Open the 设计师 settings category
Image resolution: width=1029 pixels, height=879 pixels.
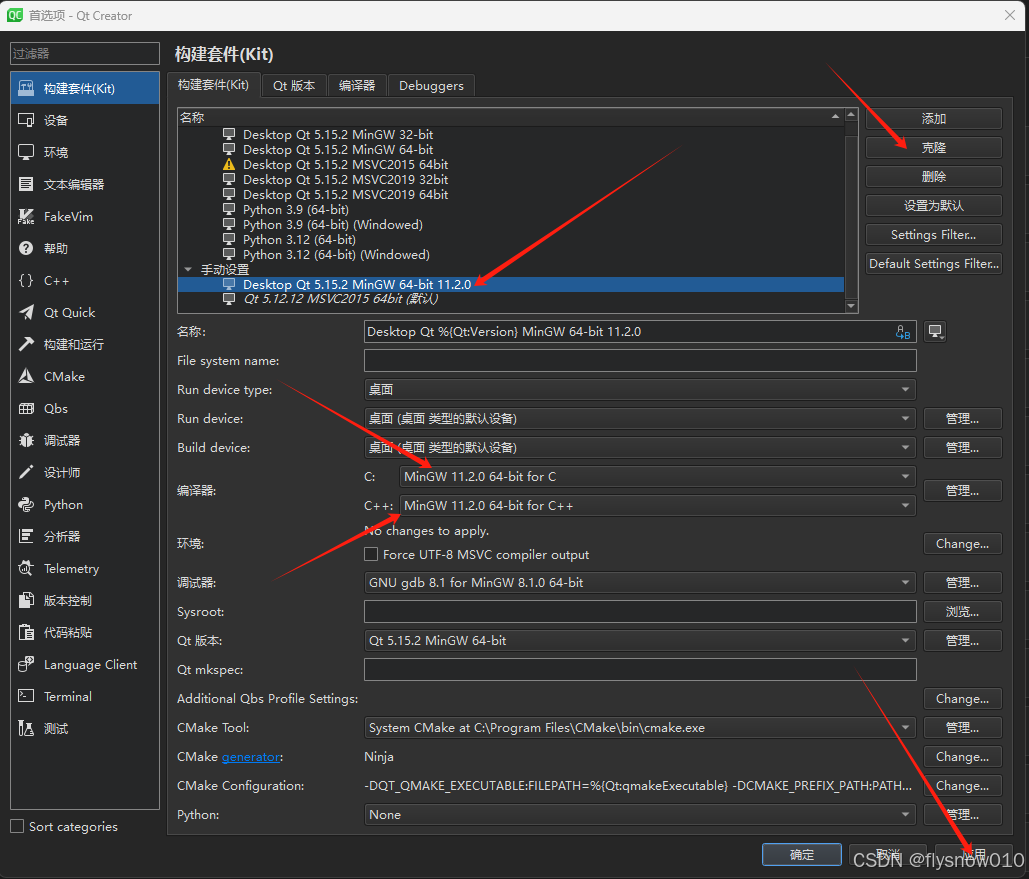85,472
